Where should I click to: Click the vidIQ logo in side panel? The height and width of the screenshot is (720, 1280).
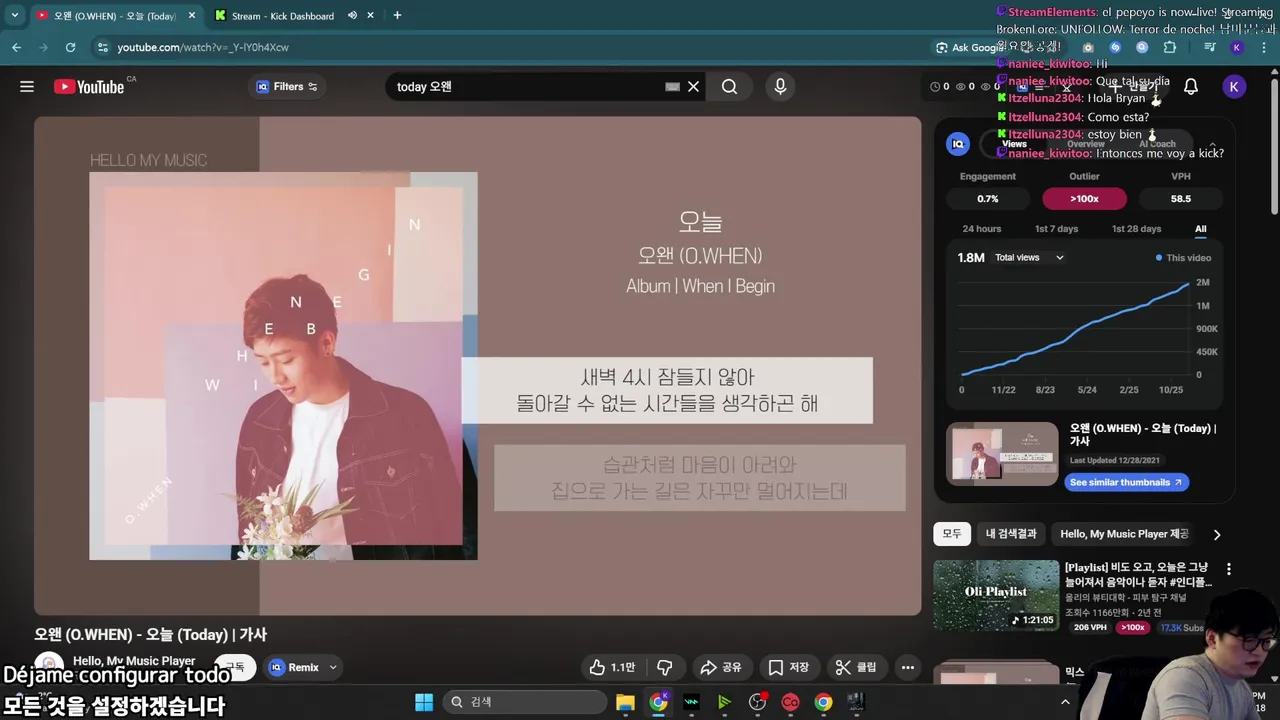957,144
